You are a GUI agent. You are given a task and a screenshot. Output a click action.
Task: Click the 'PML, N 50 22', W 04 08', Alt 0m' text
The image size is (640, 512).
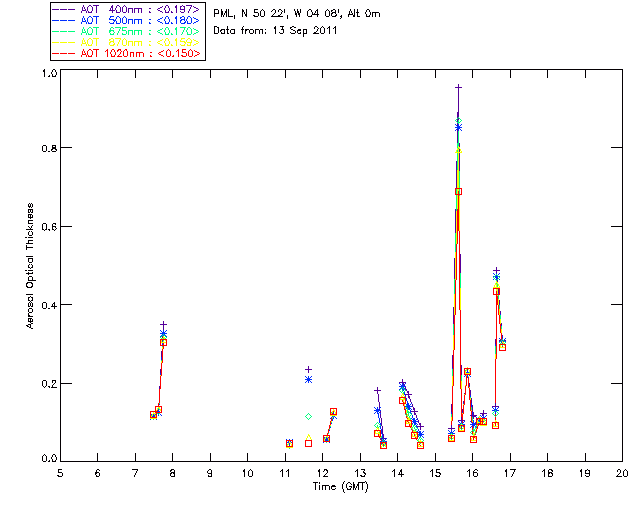(x=297, y=14)
